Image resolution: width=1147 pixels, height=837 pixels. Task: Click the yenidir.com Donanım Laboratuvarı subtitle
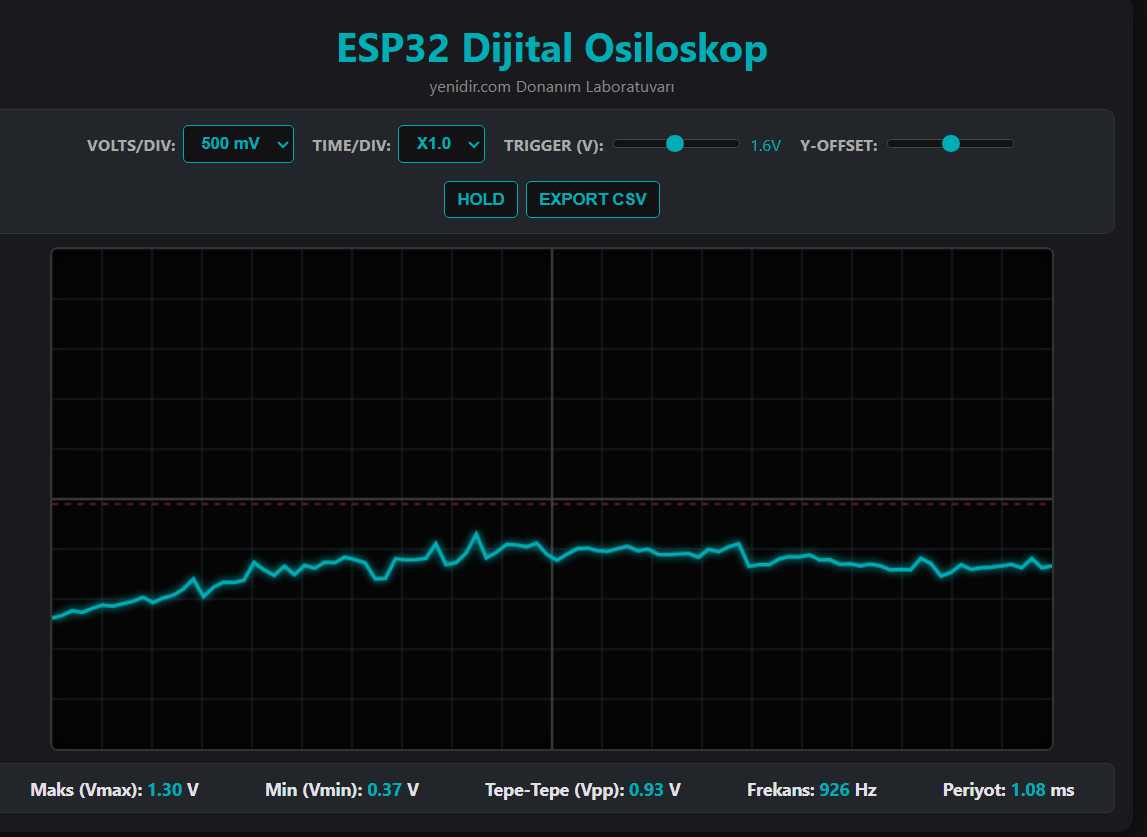click(x=552, y=87)
